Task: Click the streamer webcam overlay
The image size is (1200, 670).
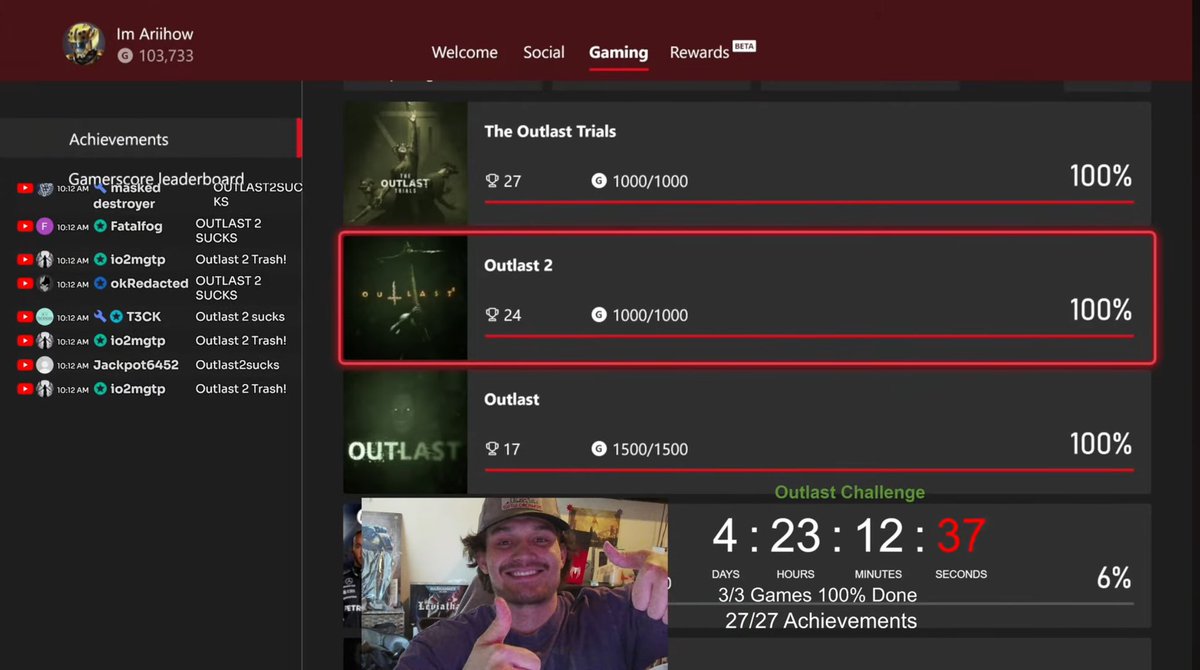Action: [514, 583]
